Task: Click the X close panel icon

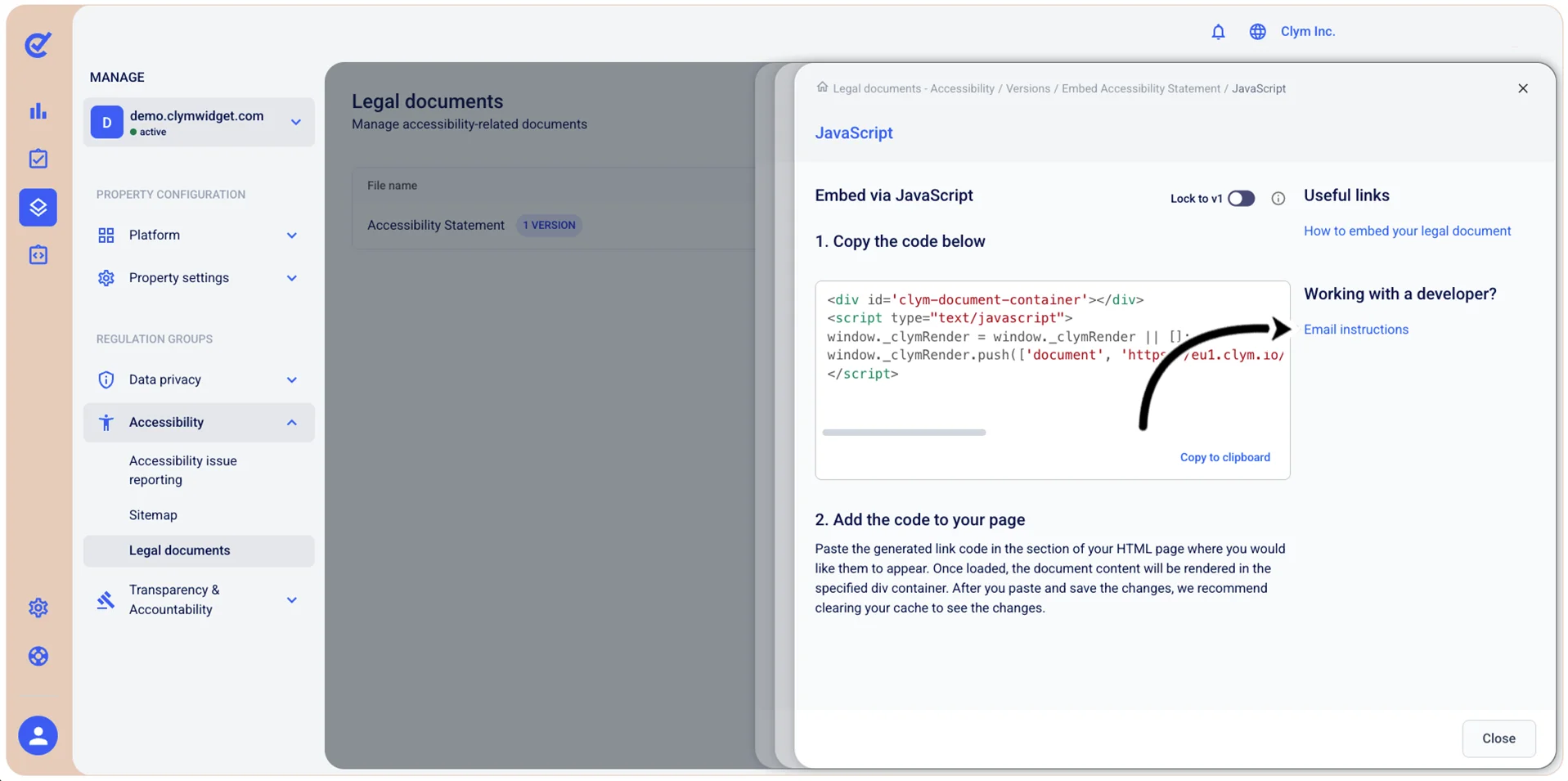Action: tap(1522, 88)
